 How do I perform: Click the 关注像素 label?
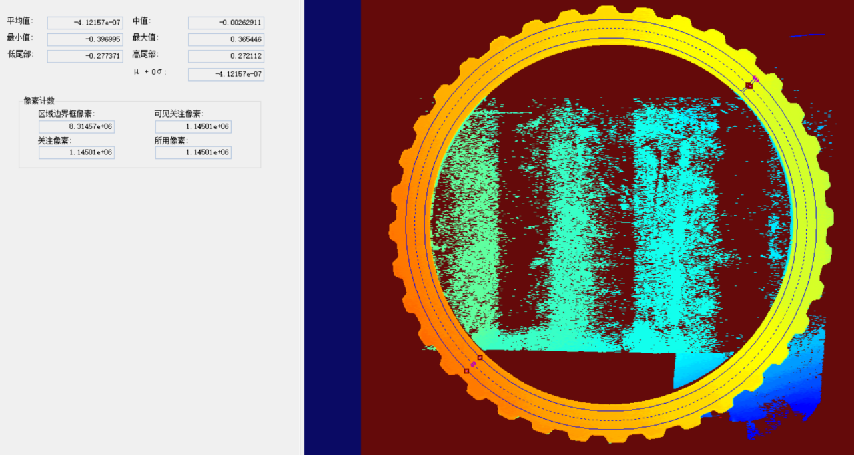coord(55,140)
